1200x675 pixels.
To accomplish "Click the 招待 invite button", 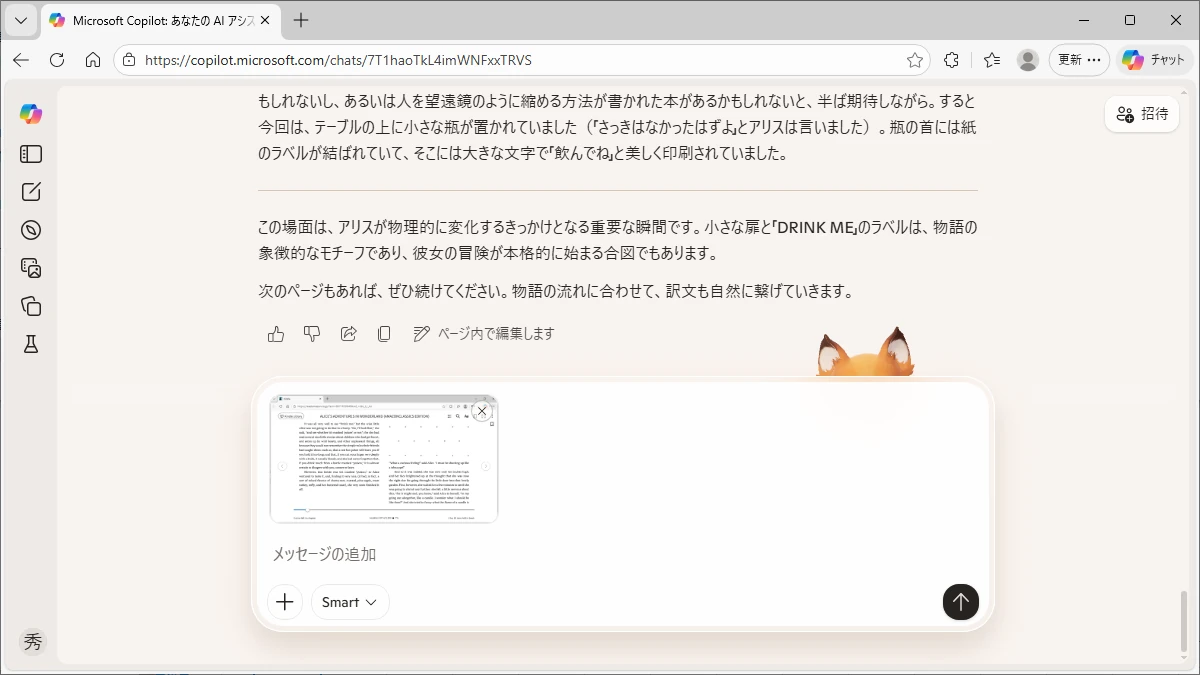I will coord(1142,114).
